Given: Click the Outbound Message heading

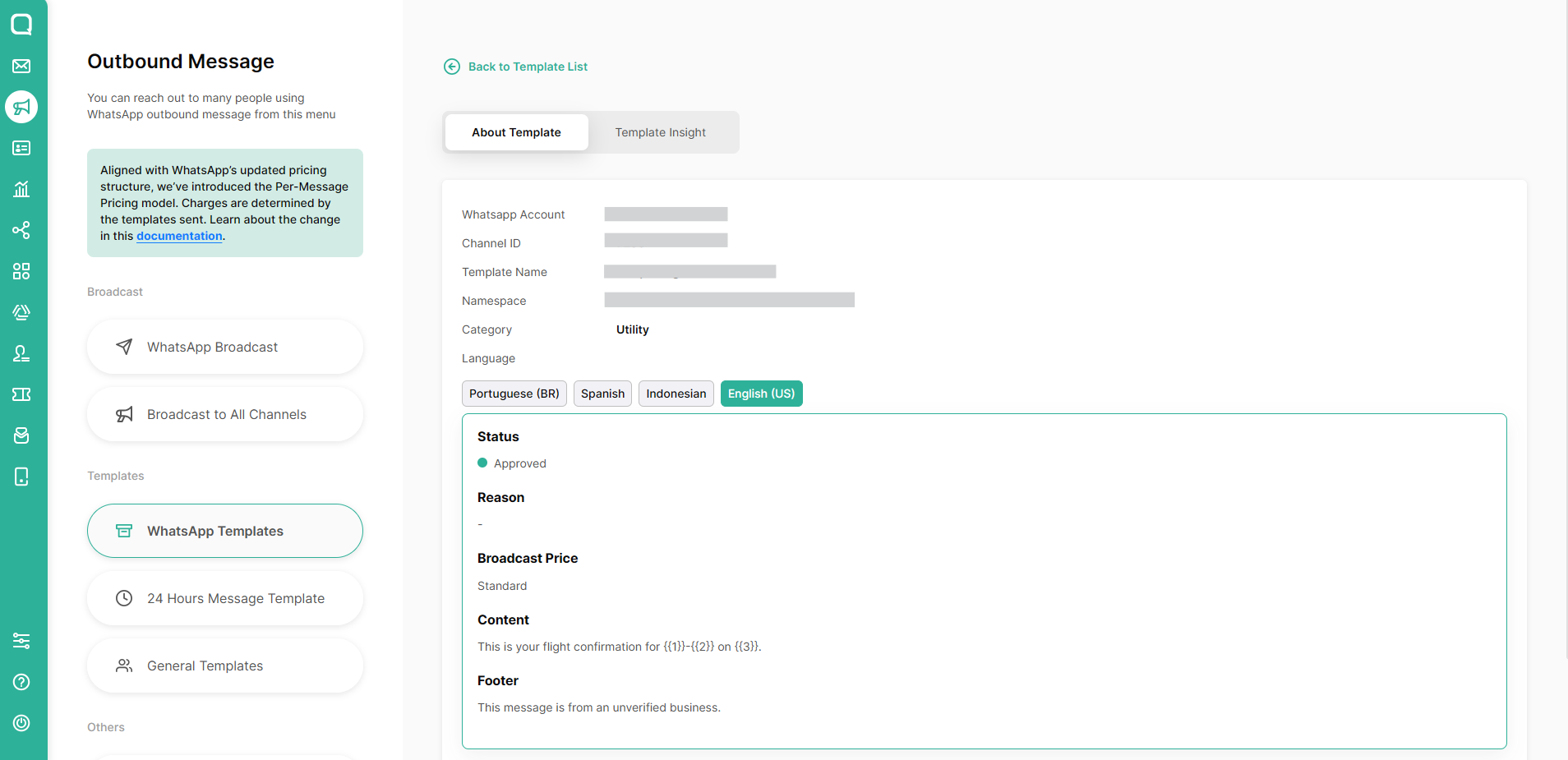Looking at the screenshot, I should 181,62.
